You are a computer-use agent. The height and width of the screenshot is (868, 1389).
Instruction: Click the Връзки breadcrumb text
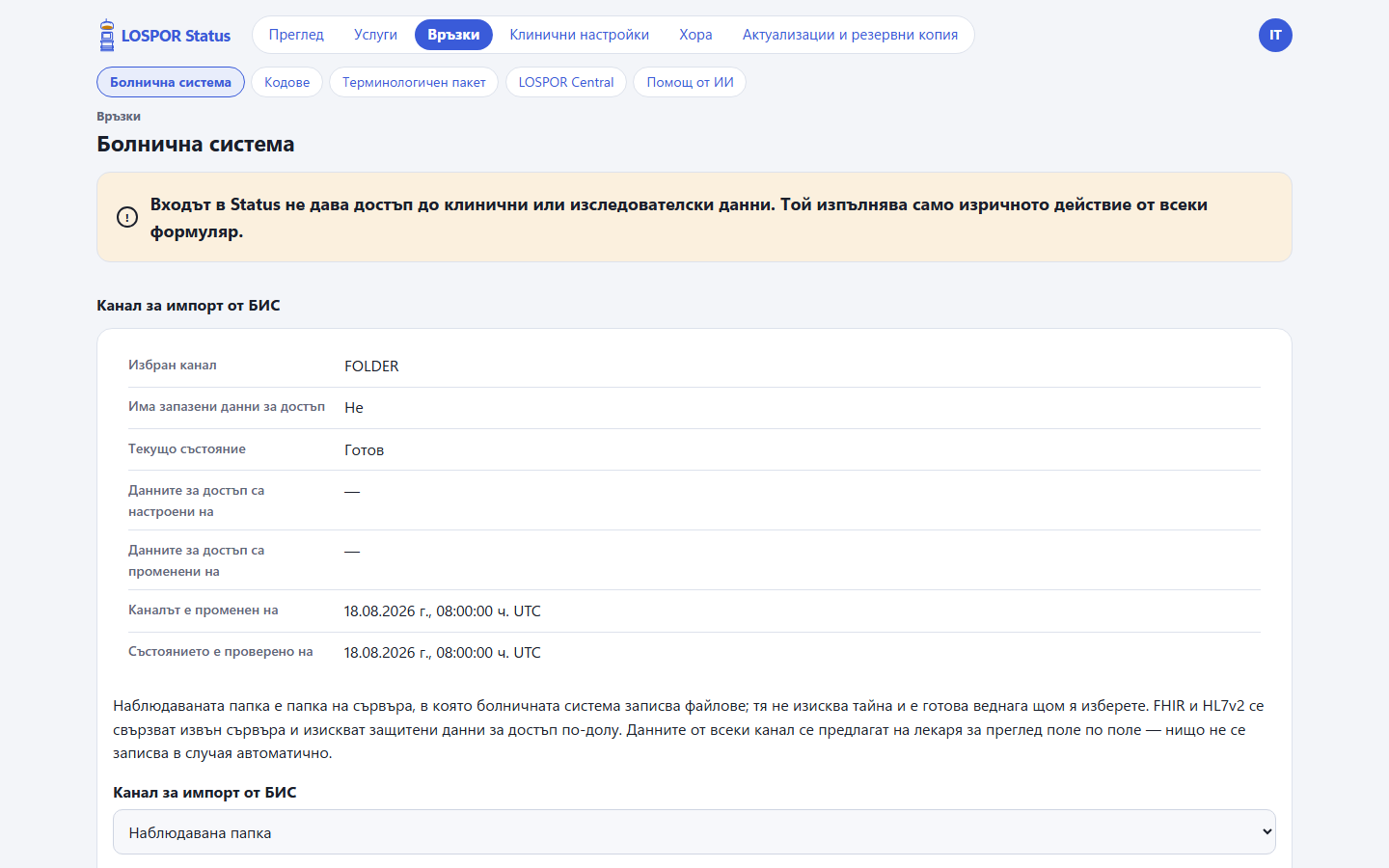click(x=119, y=117)
